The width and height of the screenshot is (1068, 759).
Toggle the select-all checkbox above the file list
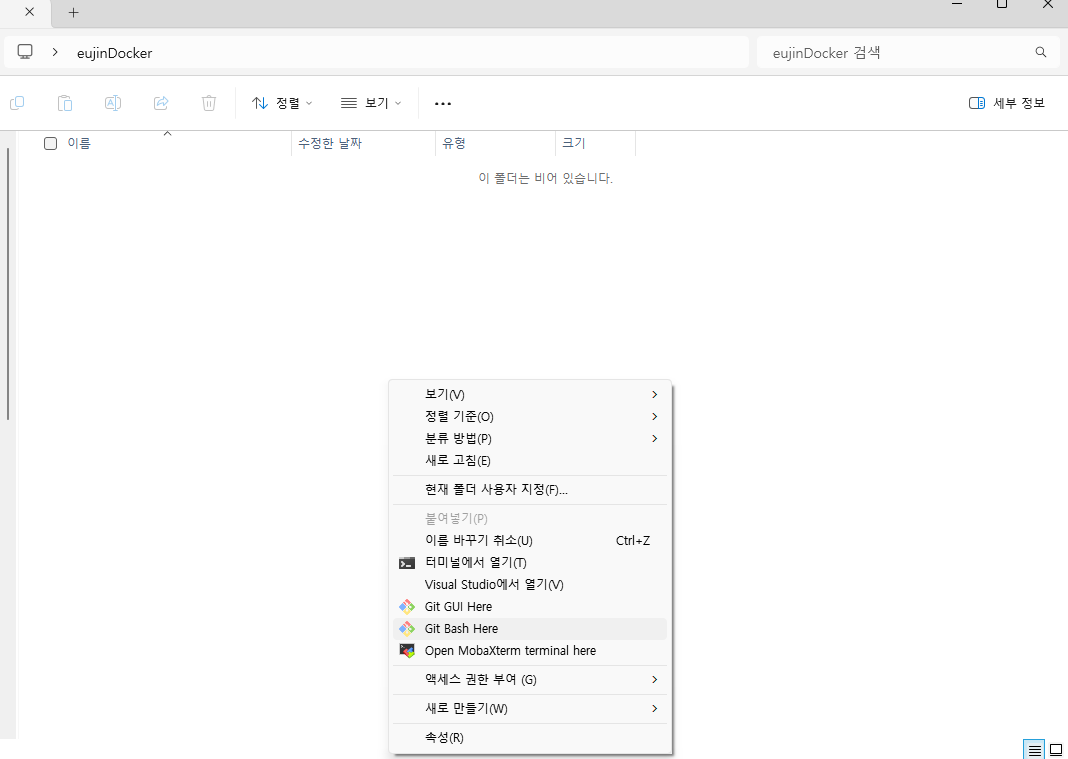click(x=50, y=143)
